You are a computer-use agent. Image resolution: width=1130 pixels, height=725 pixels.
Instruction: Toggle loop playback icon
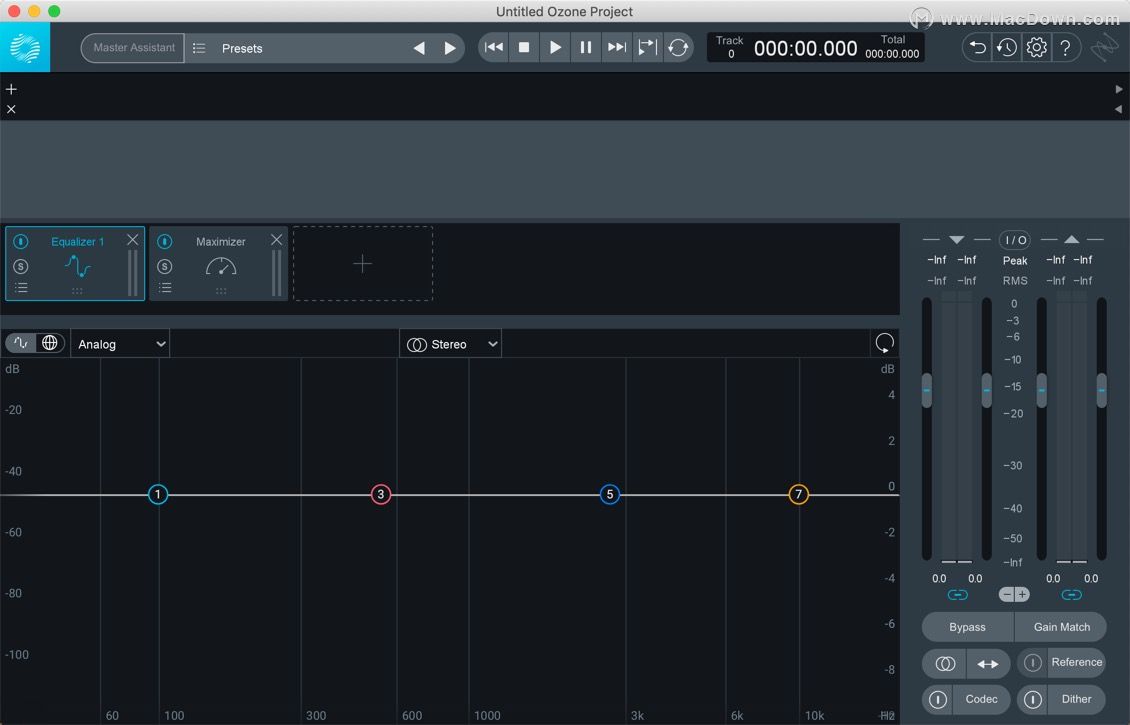678,47
